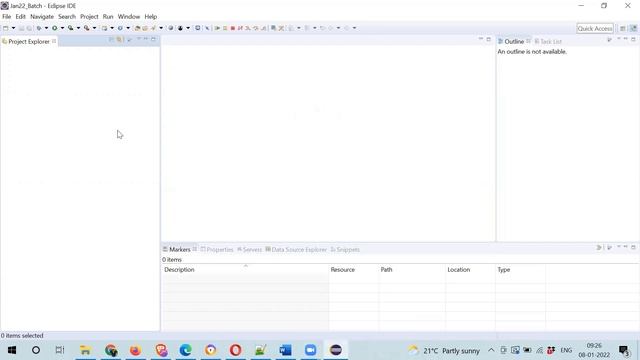Minimize the editor area
Screen dimensions: 640x360
[x=480, y=39]
